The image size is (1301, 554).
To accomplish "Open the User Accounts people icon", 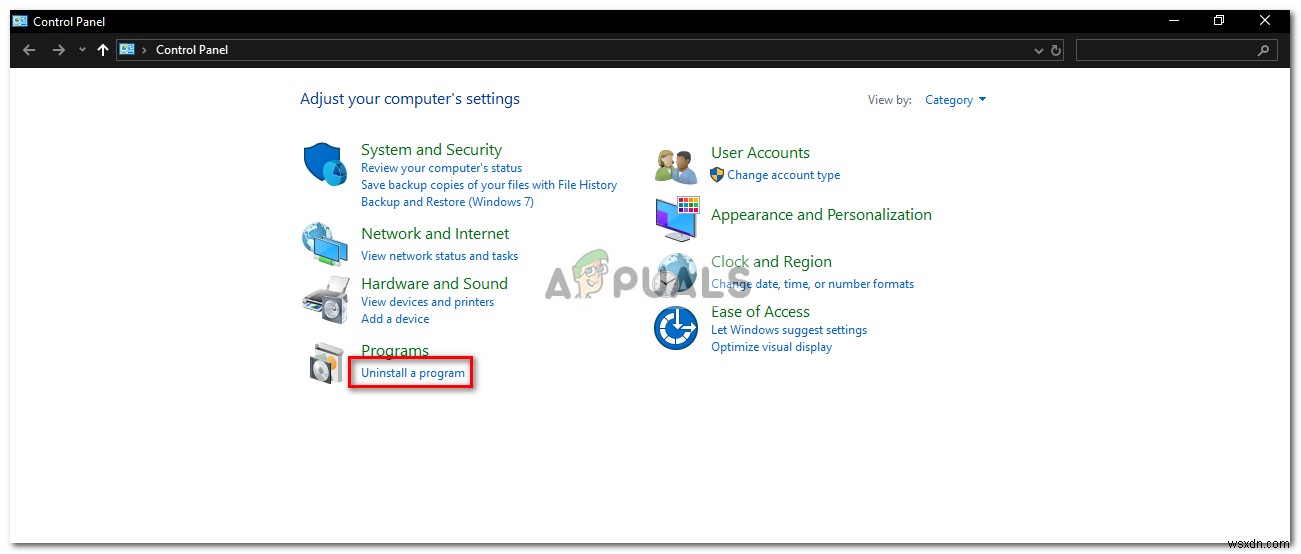I will 676,166.
